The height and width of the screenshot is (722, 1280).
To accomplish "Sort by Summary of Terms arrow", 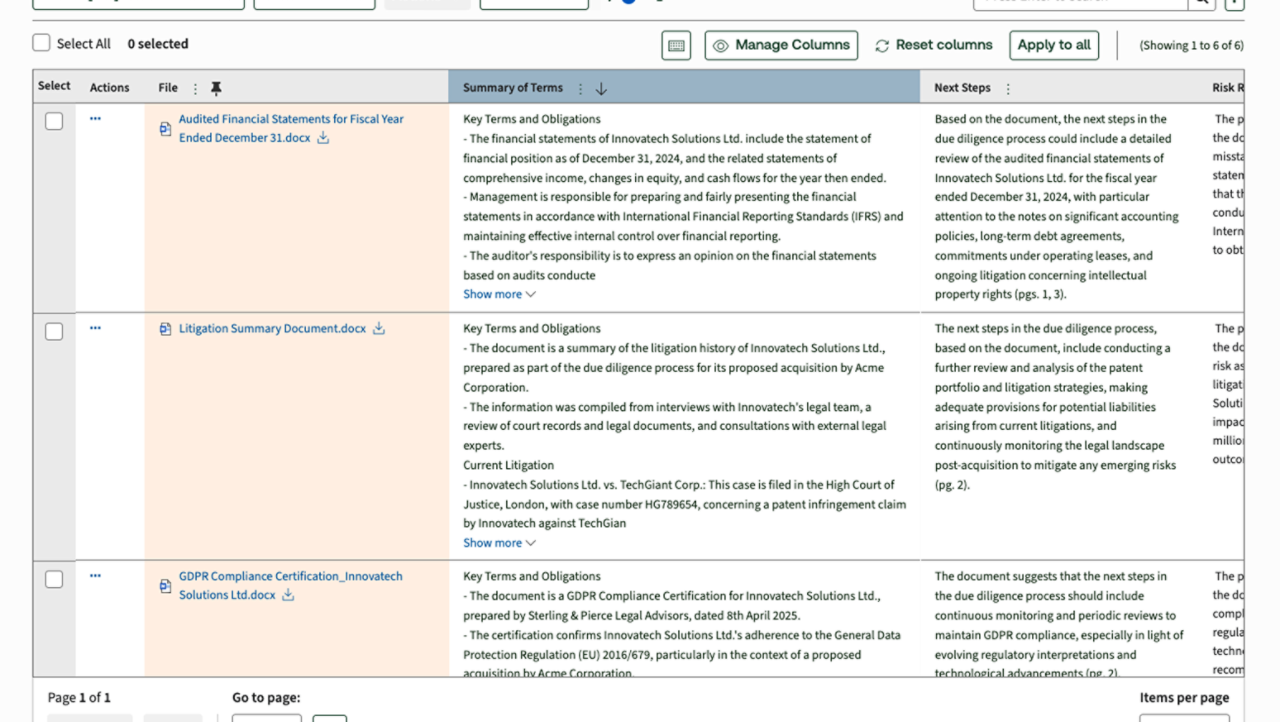I will click(601, 88).
